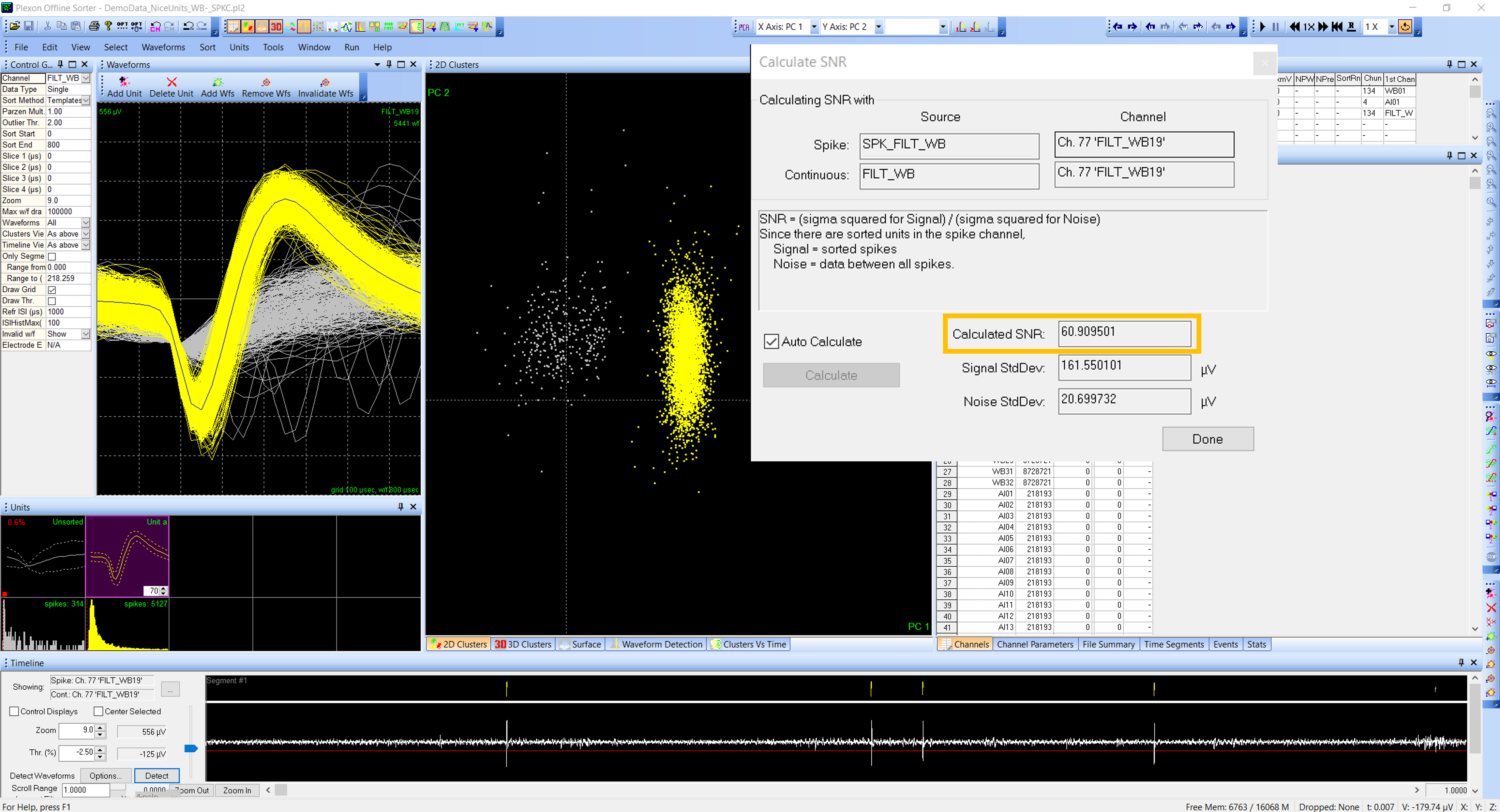
Task: Click the timeline horizontal scrollbar thumb
Action: 281,790
